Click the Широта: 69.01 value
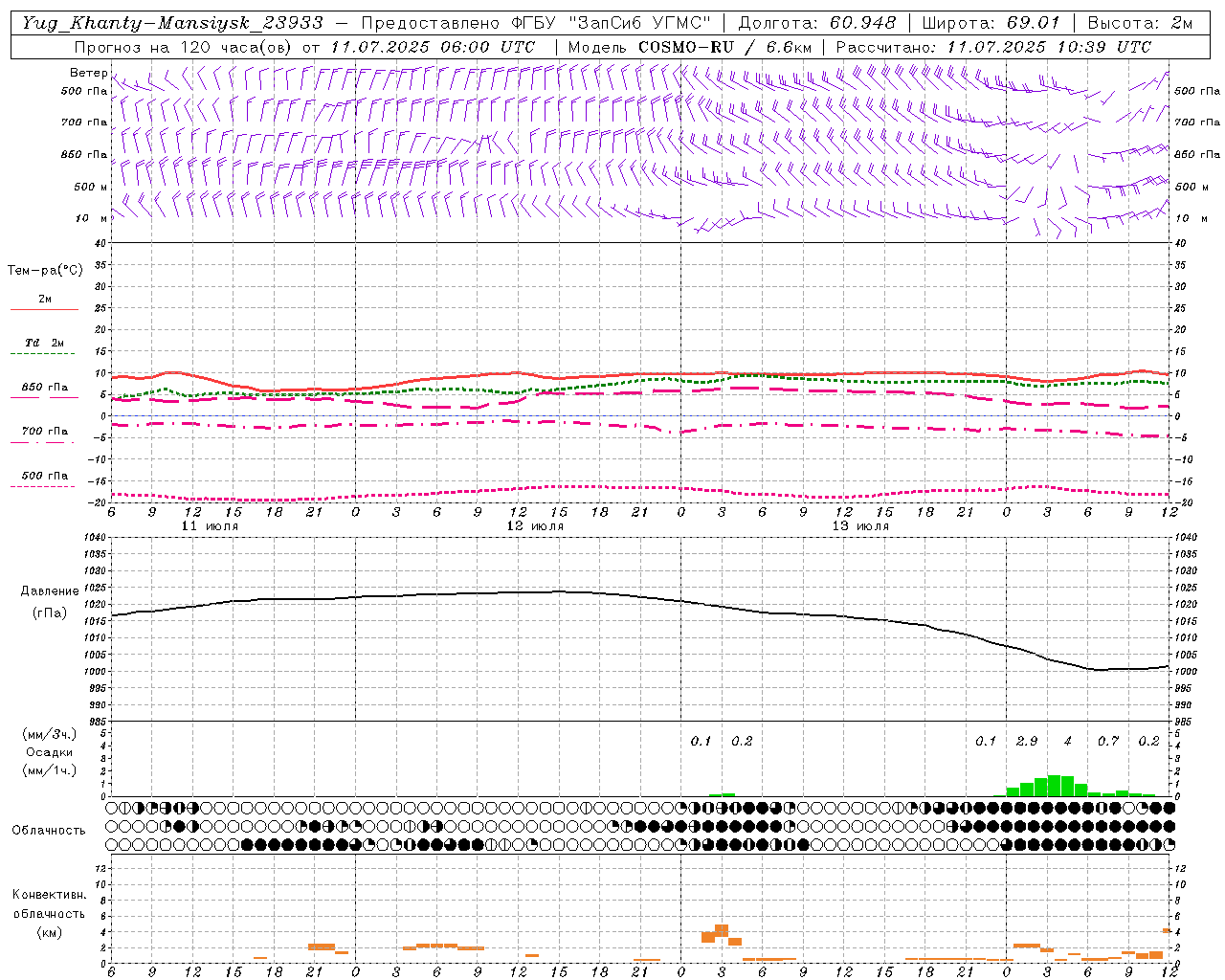Image resolution: width=1225 pixels, height=980 pixels. [991, 23]
